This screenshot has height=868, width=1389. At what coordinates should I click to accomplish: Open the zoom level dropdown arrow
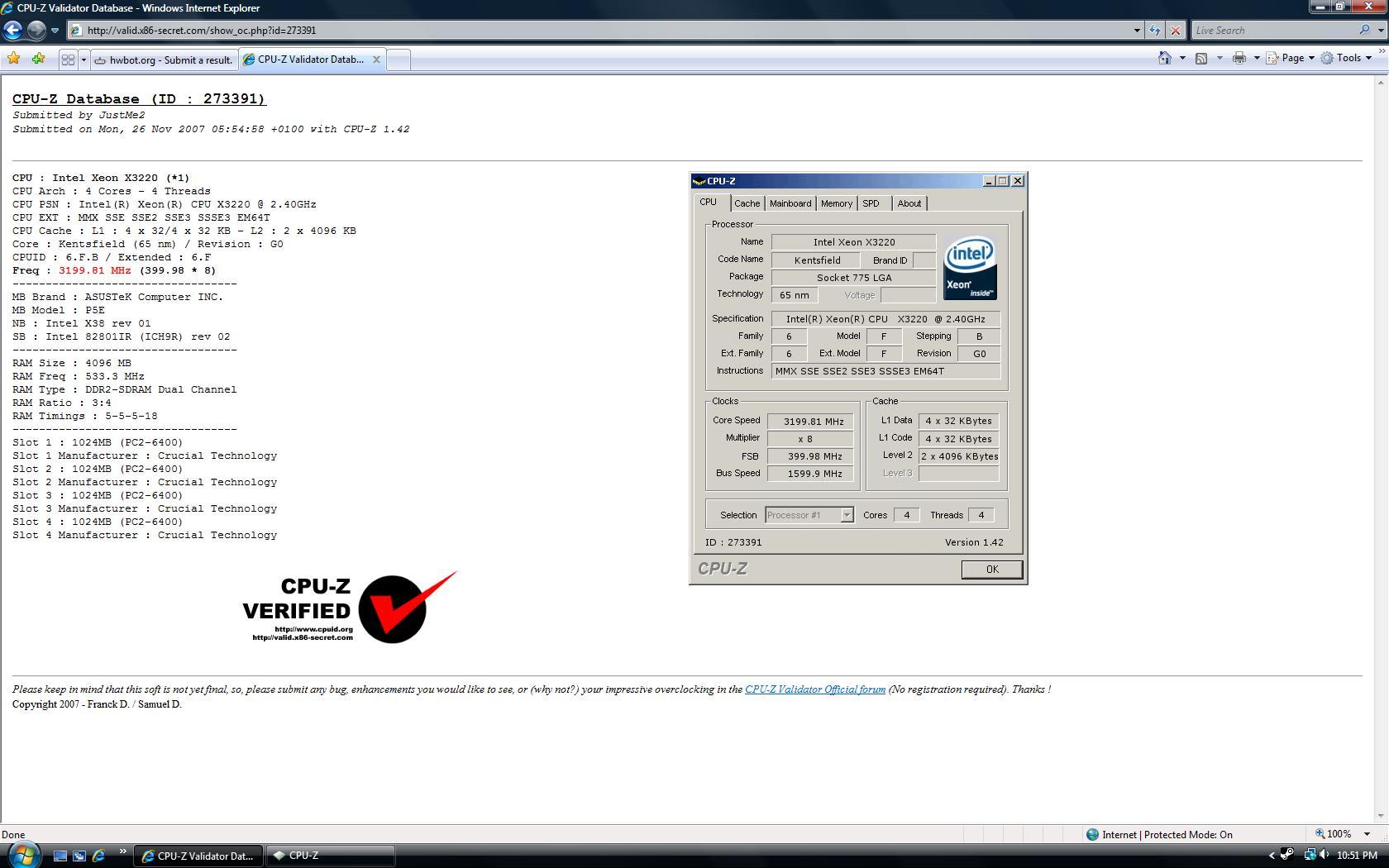pyautogui.click(x=1367, y=834)
